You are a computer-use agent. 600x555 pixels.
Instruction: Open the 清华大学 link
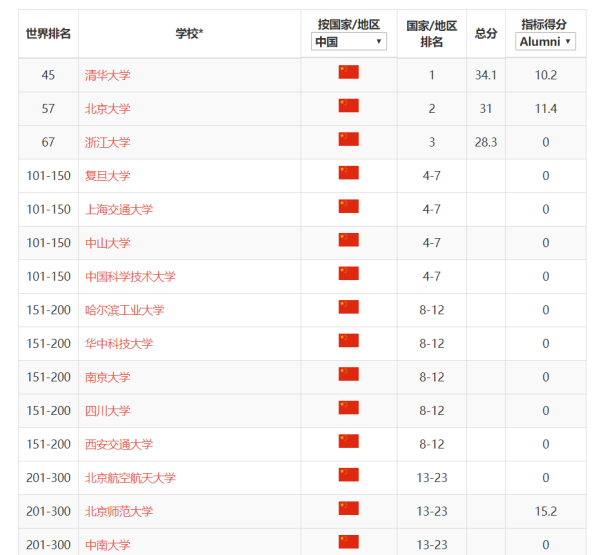click(108, 75)
